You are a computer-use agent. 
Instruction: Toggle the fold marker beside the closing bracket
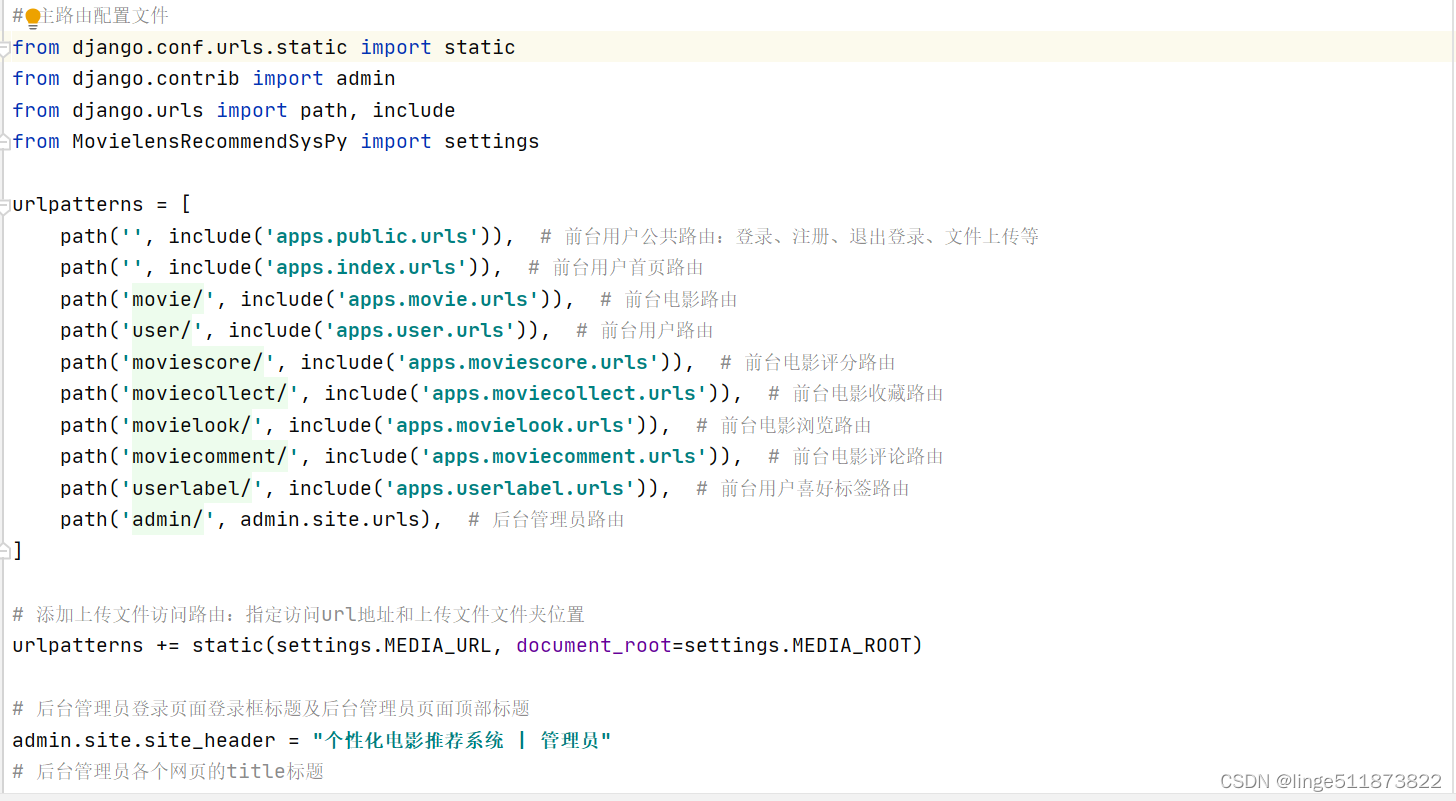5,550
